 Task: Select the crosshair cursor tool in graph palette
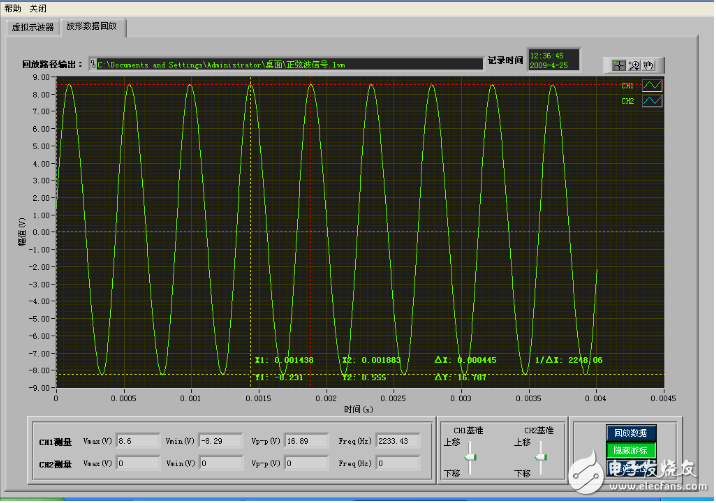tap(621, 65)
